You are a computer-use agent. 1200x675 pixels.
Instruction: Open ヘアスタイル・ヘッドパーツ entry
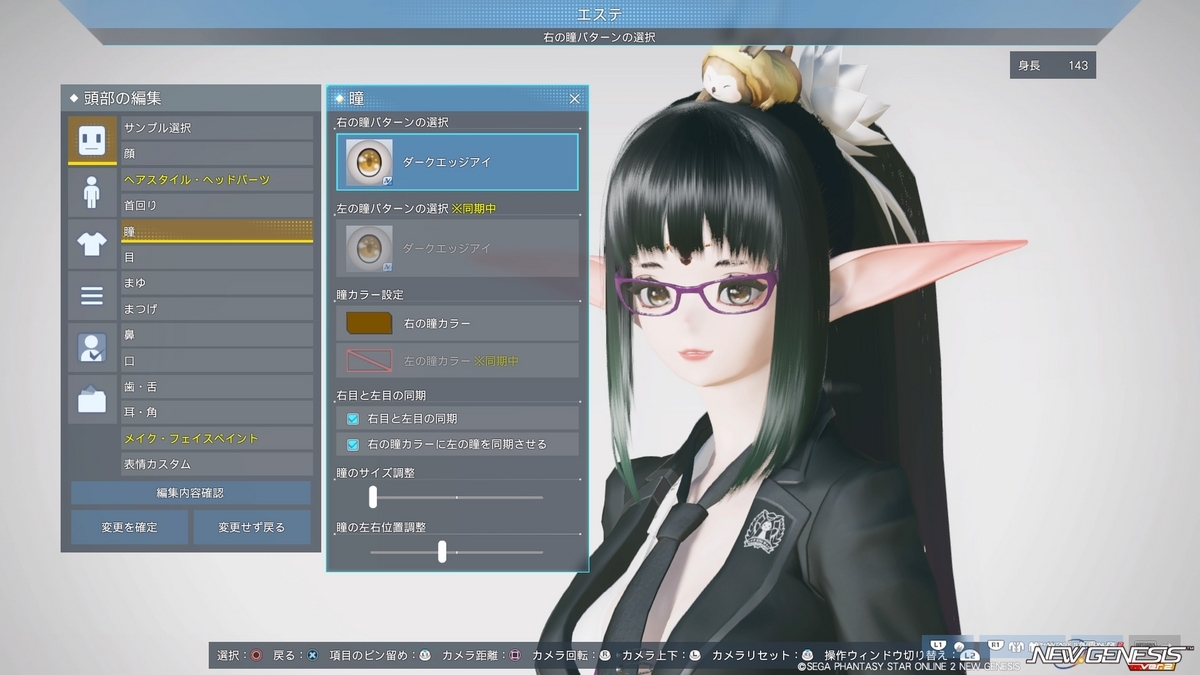click(x=217, y=179)
